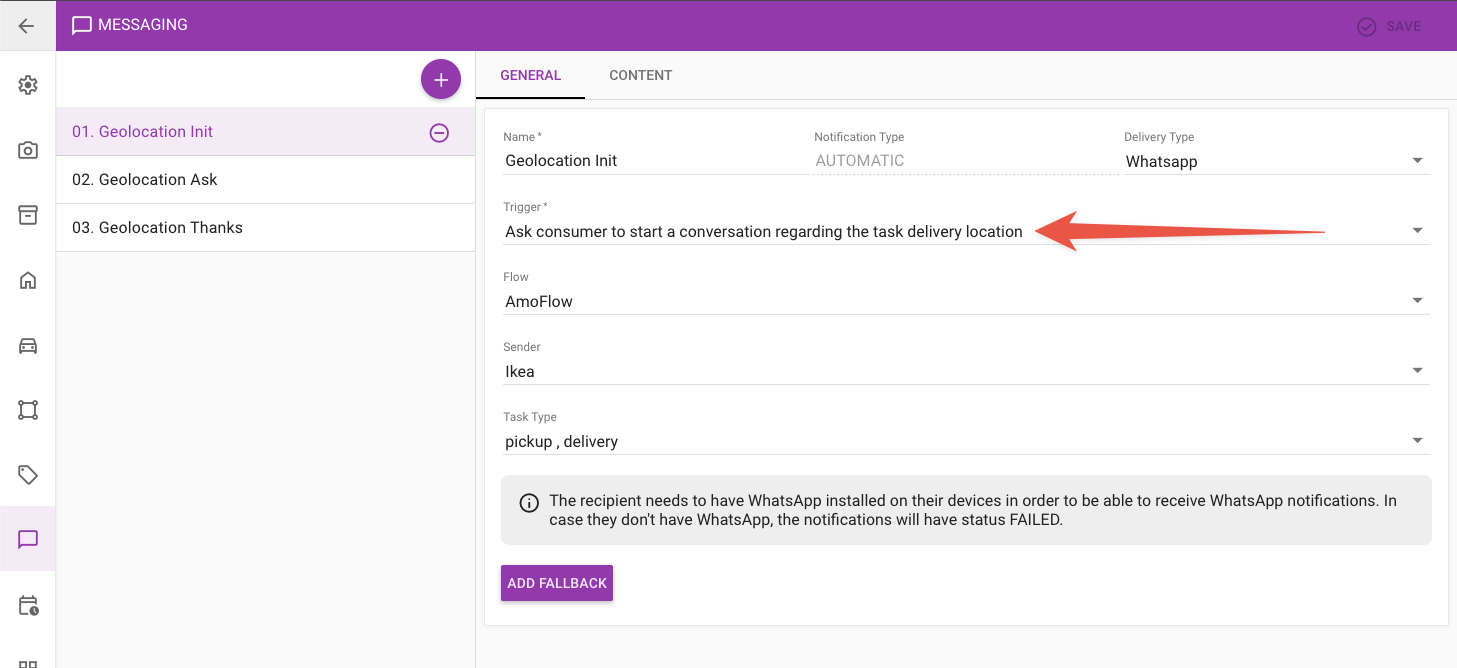Screen dimensions: 1457x668
Task: Edit the Name field Geolocation Init
Action: coord(656,161)
